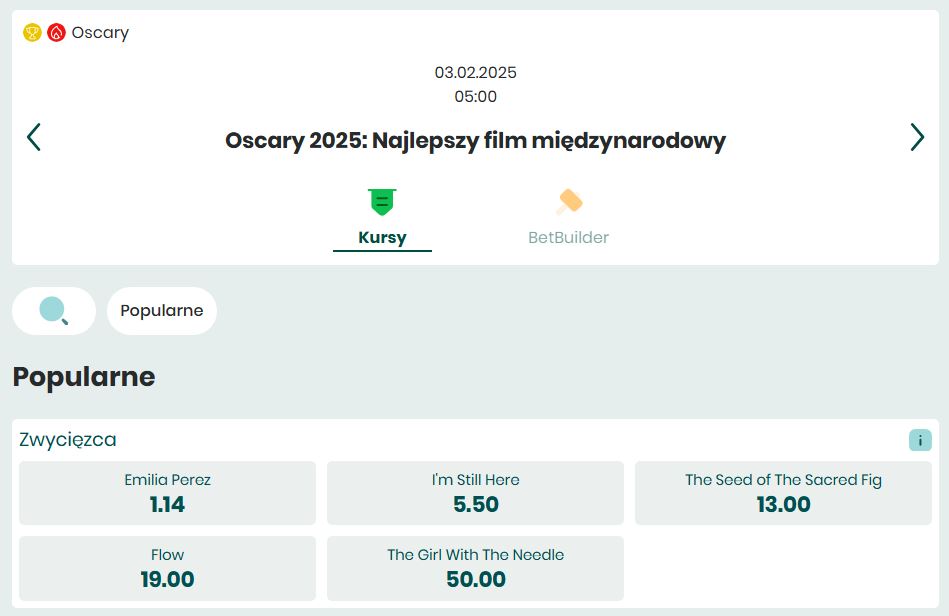Click the green shield icon above Kursy
Viewport: 949px width, 616px height.
point(382,200)
